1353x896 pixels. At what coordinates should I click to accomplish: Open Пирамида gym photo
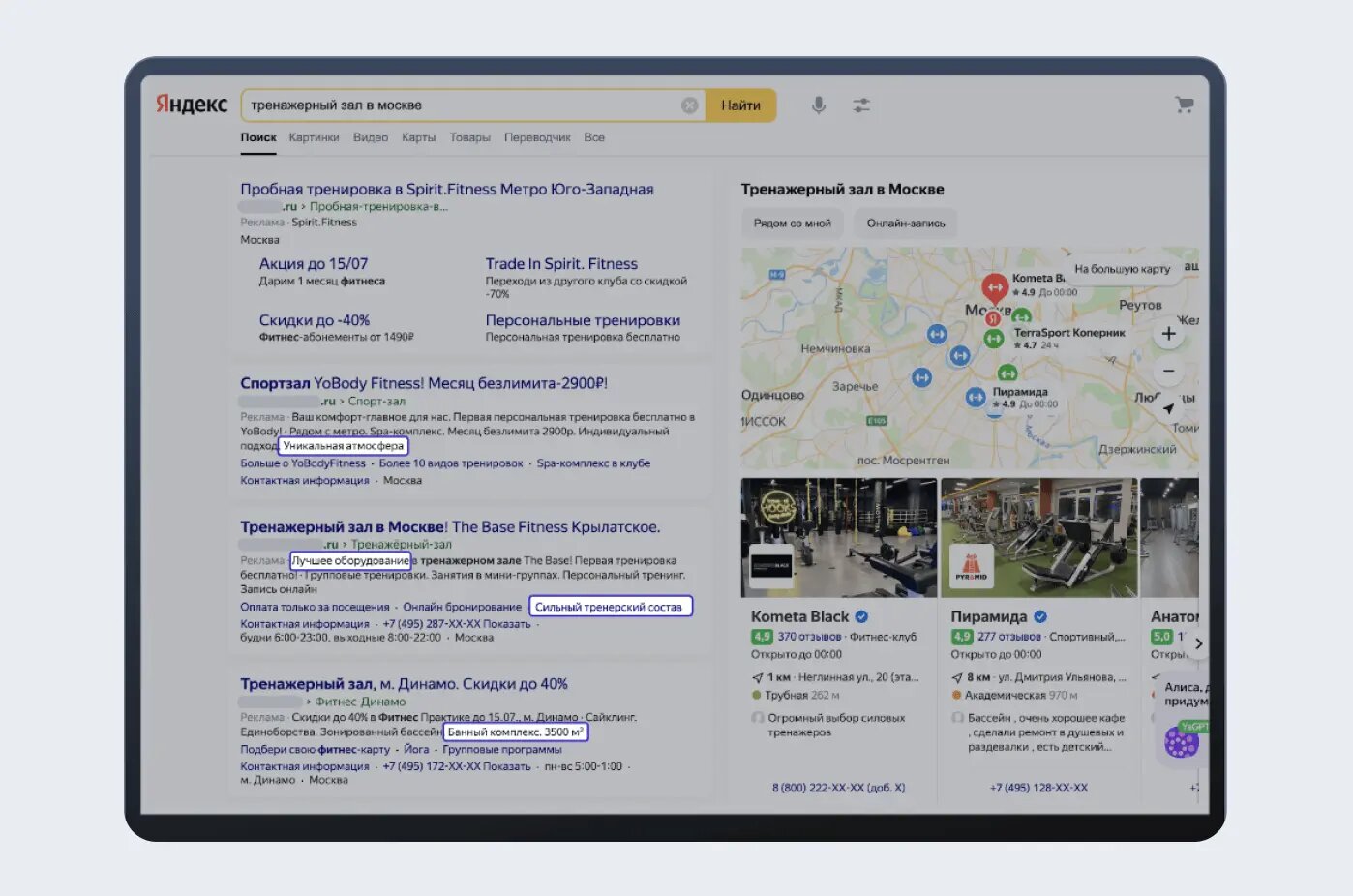point(1038,537)
